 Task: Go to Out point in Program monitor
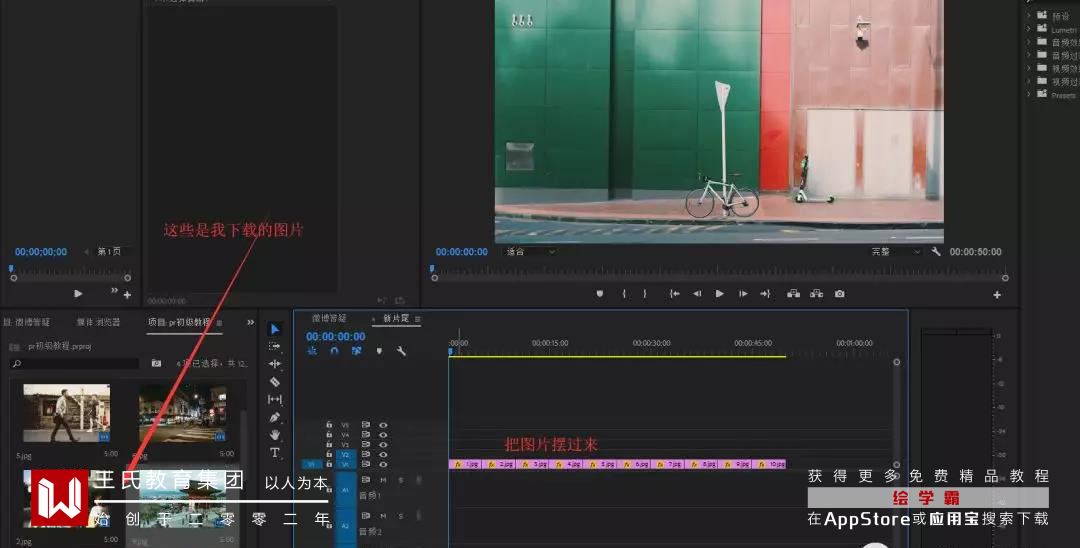[x=765, y=294]
